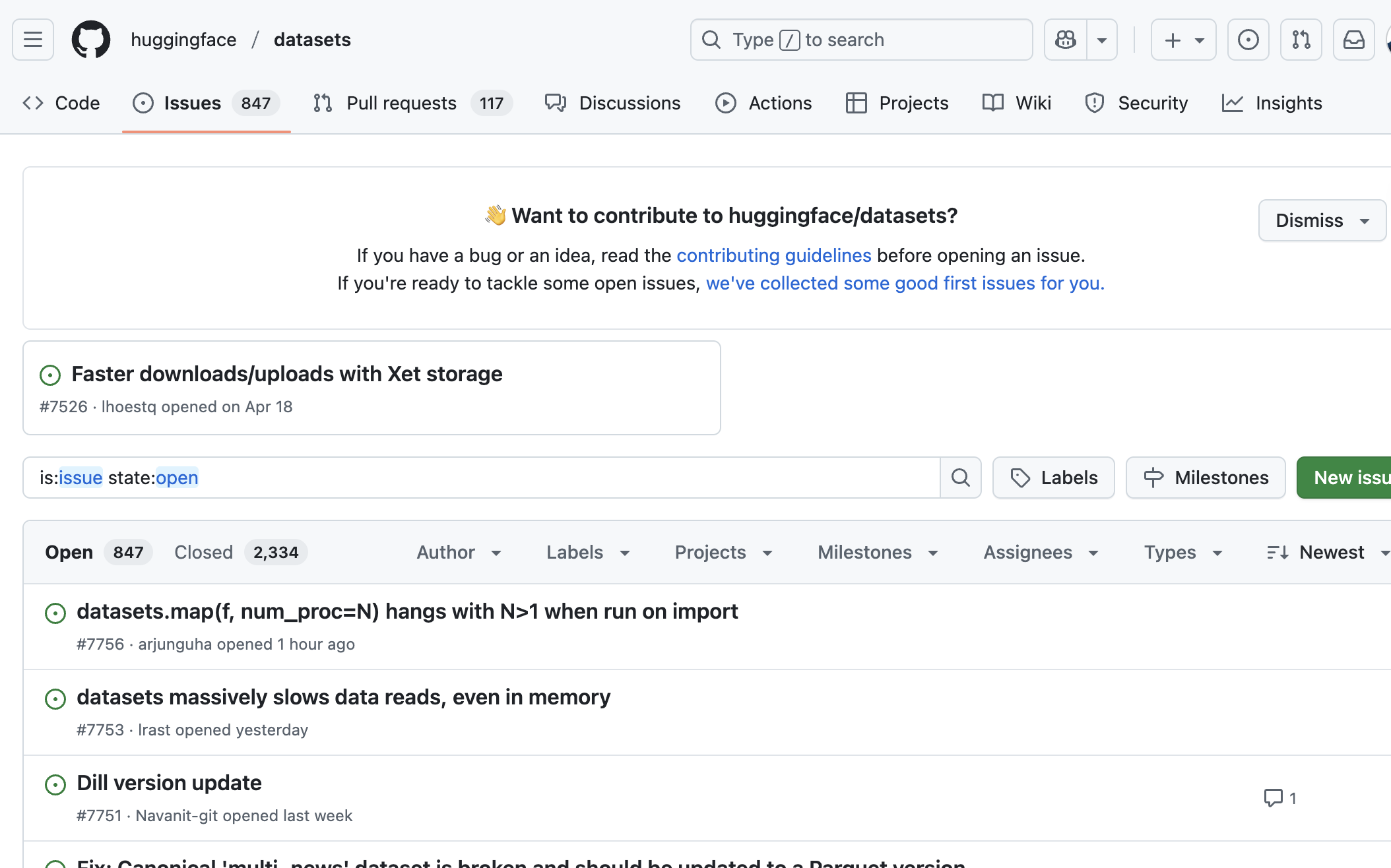This screenshot has width=1391, height=868.
Task: Click the issues circle icon in header
Action: click(x=1248, y=40)
